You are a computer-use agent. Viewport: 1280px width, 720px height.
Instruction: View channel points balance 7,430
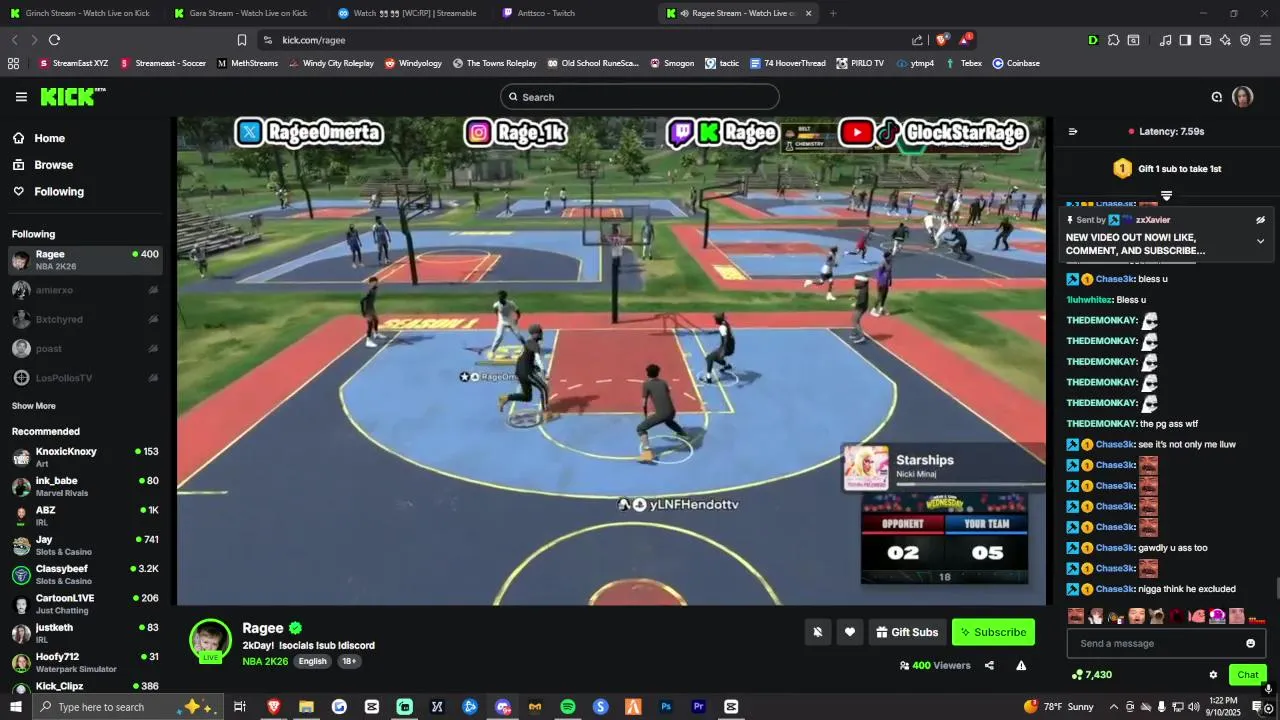1091,675
